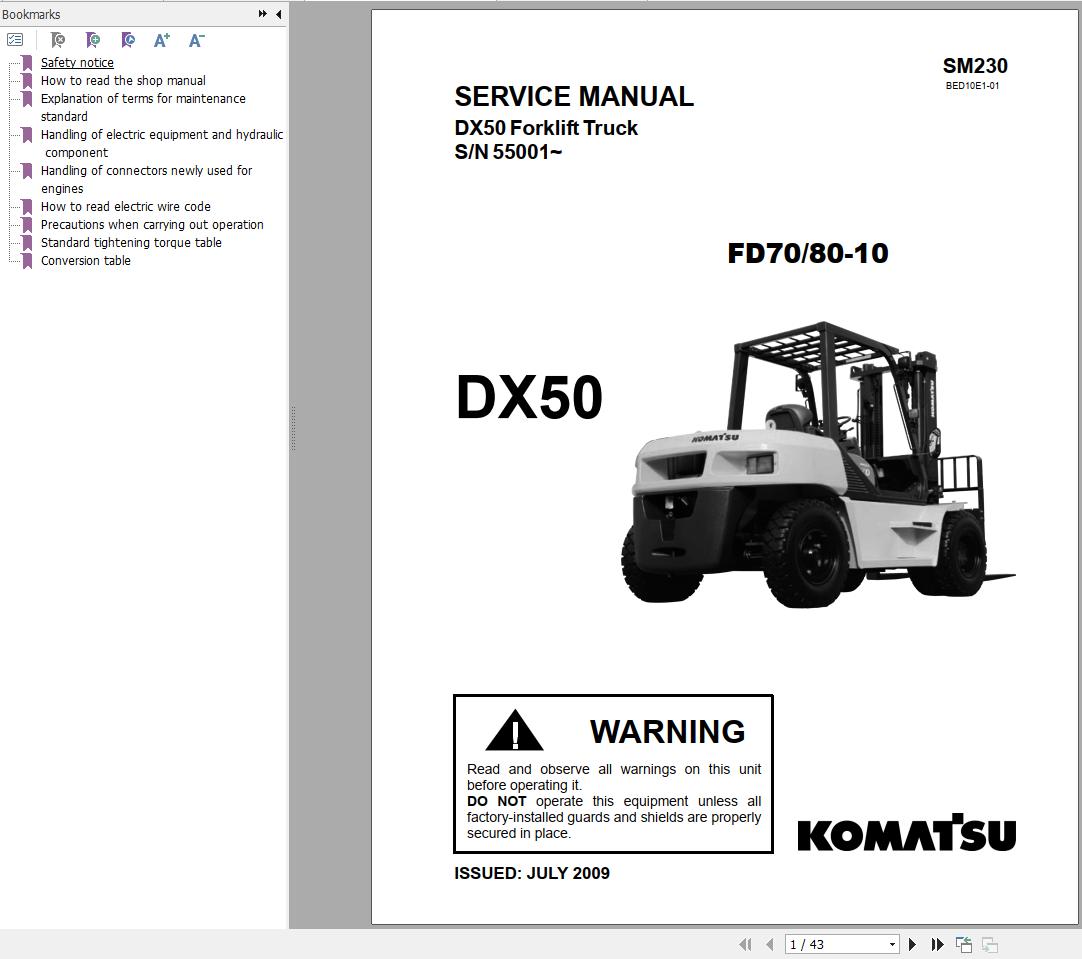Viewport: 1082px width, 959px height.
Task: Shrink bookmark font with A- icon
Action: [x=197, y=40]
